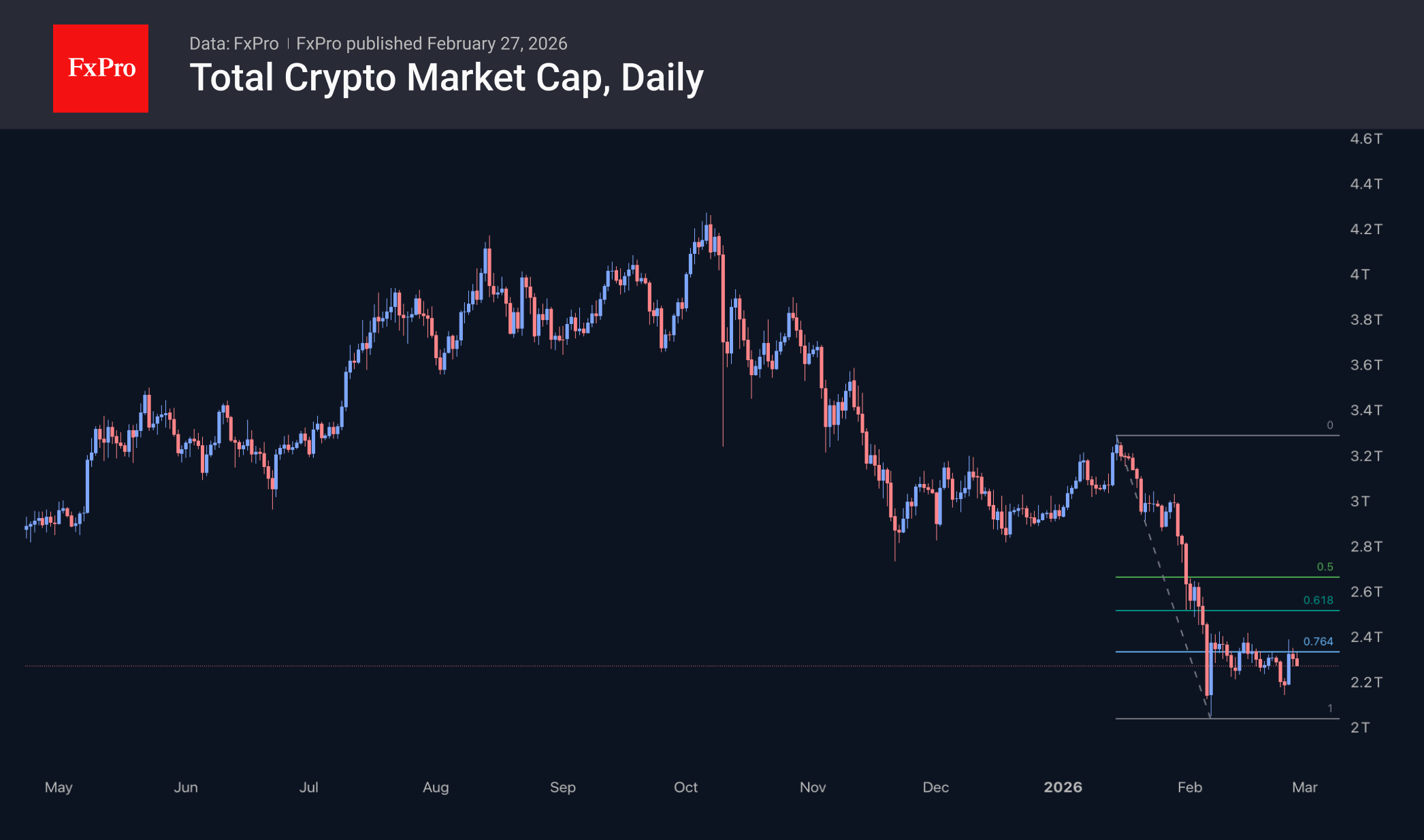Click the 2T price axis label
Viewport: 1424px width, 840px height.
tap(1359, 728)
